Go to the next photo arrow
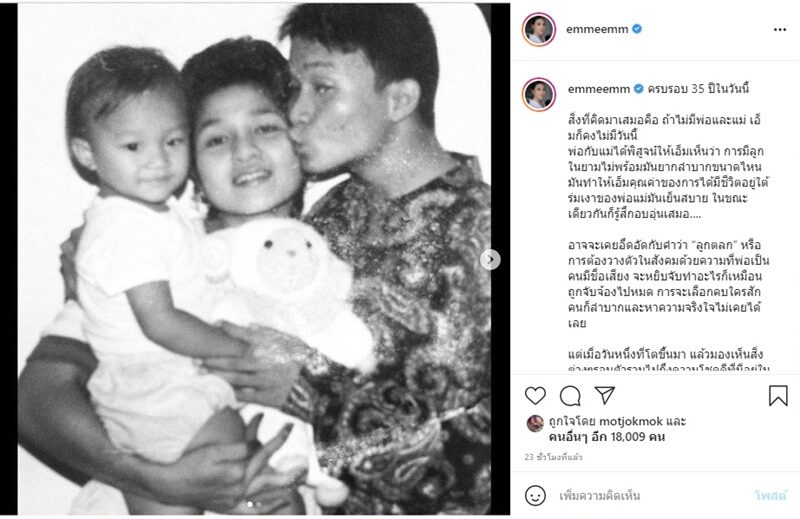 (x=490, y=259)
